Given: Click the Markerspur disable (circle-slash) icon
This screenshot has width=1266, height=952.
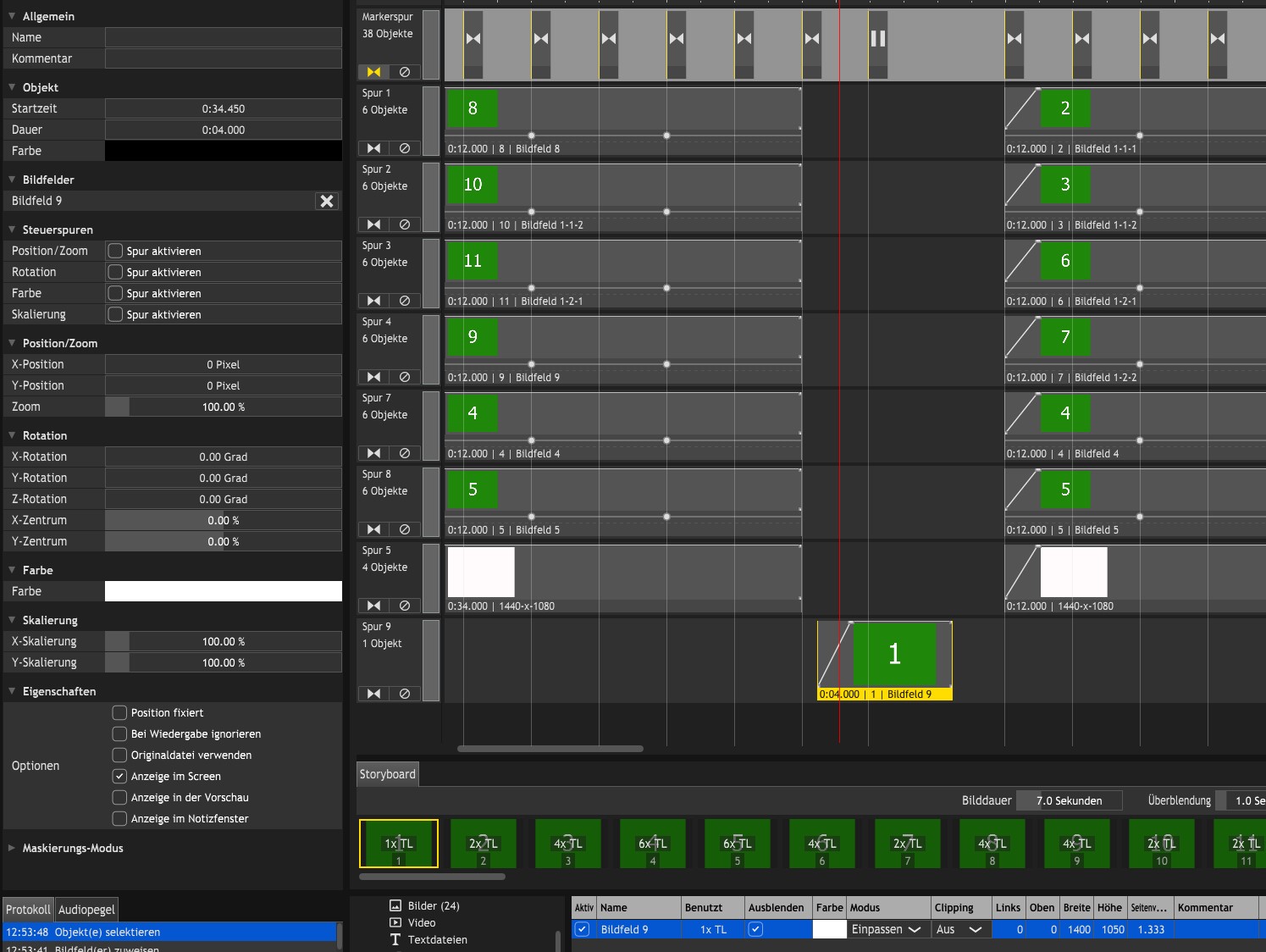Looking at the screenshot, I should pyautogui.click(x=404, y=72).
